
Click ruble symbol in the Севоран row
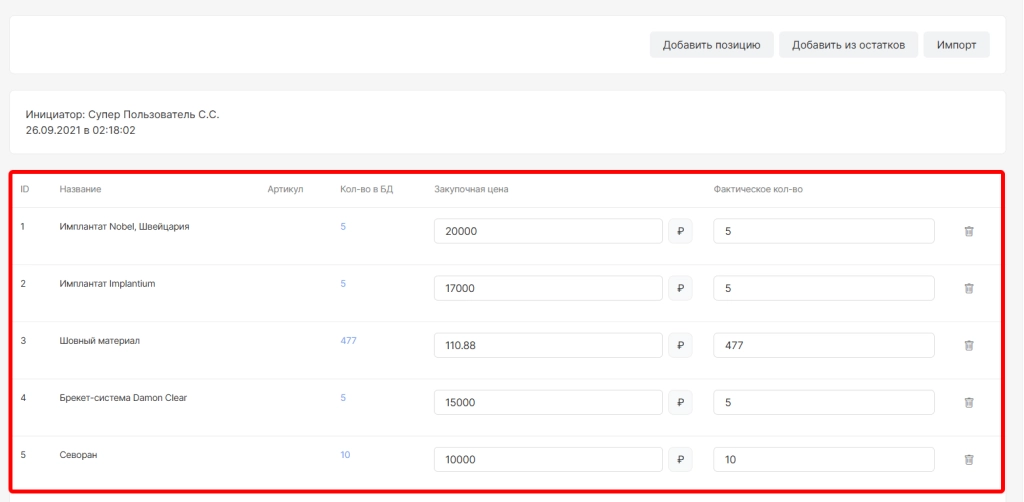(x=680, y=459)
